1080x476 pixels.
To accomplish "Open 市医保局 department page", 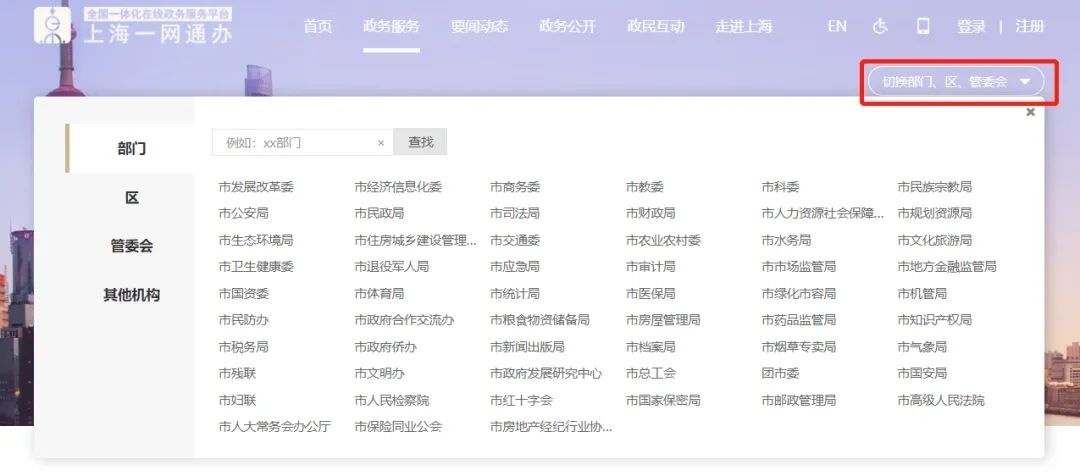I will pos(650,294).
